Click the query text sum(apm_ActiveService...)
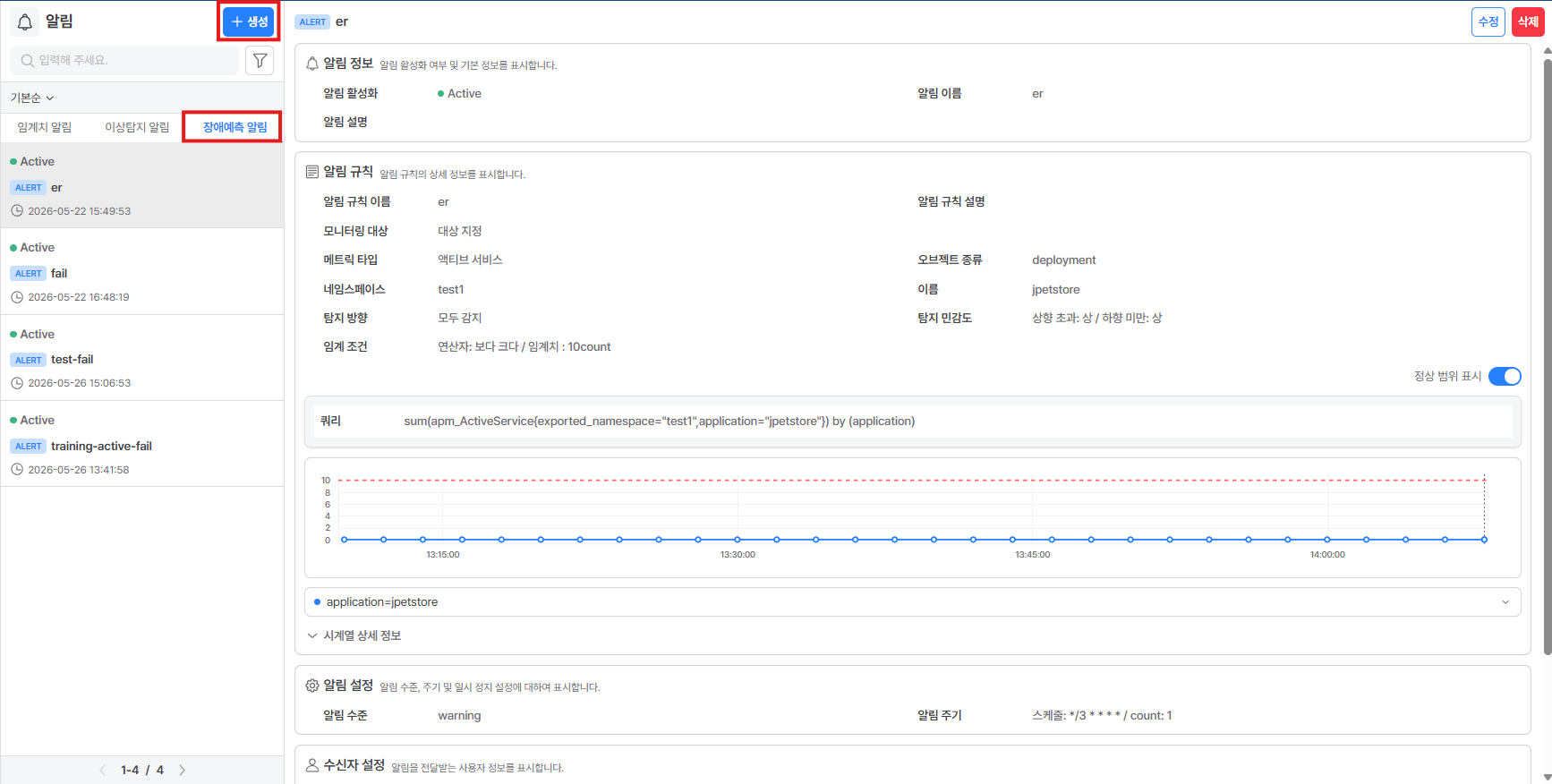 tap(660, 422)
